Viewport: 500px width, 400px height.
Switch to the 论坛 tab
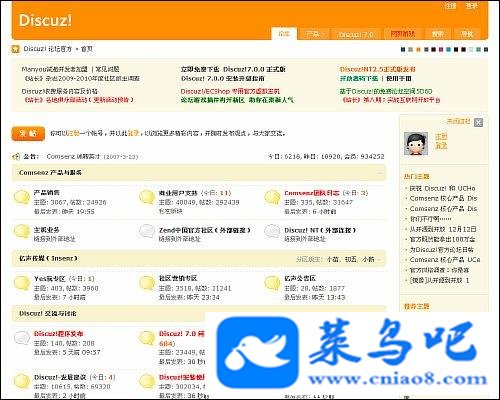pyautogui.click(x=284, y=34)
